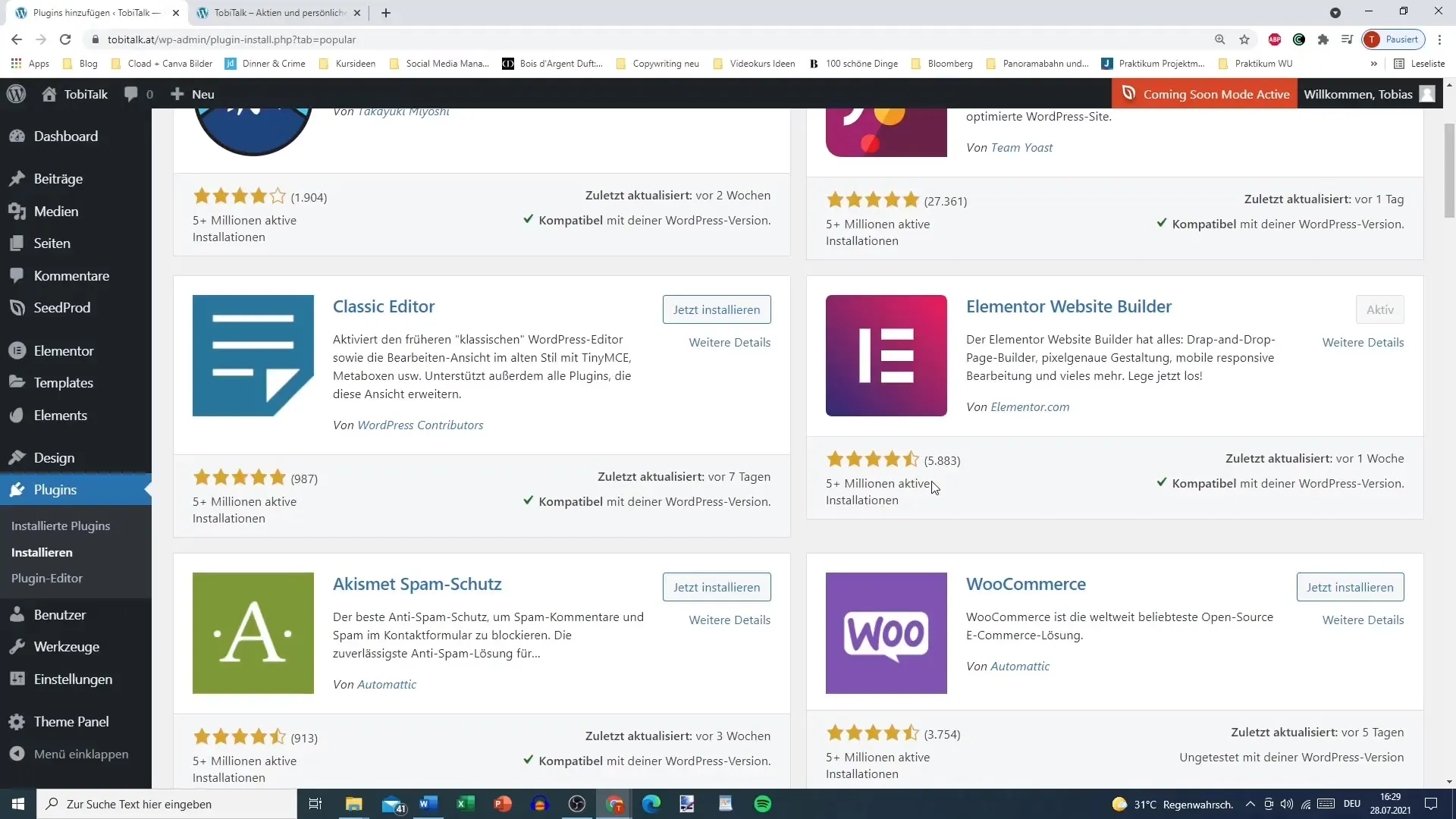The width and height of the screenshot is (1456, 819).
Task: Click the plus Neu button in admin bar
Action: click(193, 94)
